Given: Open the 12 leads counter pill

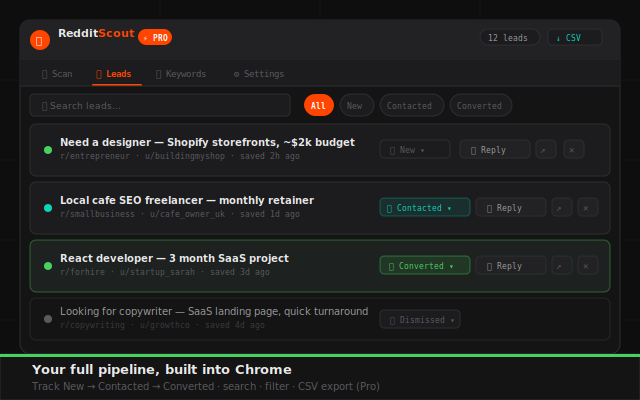Looking at the screenshot, I should [x=509, y=38].
